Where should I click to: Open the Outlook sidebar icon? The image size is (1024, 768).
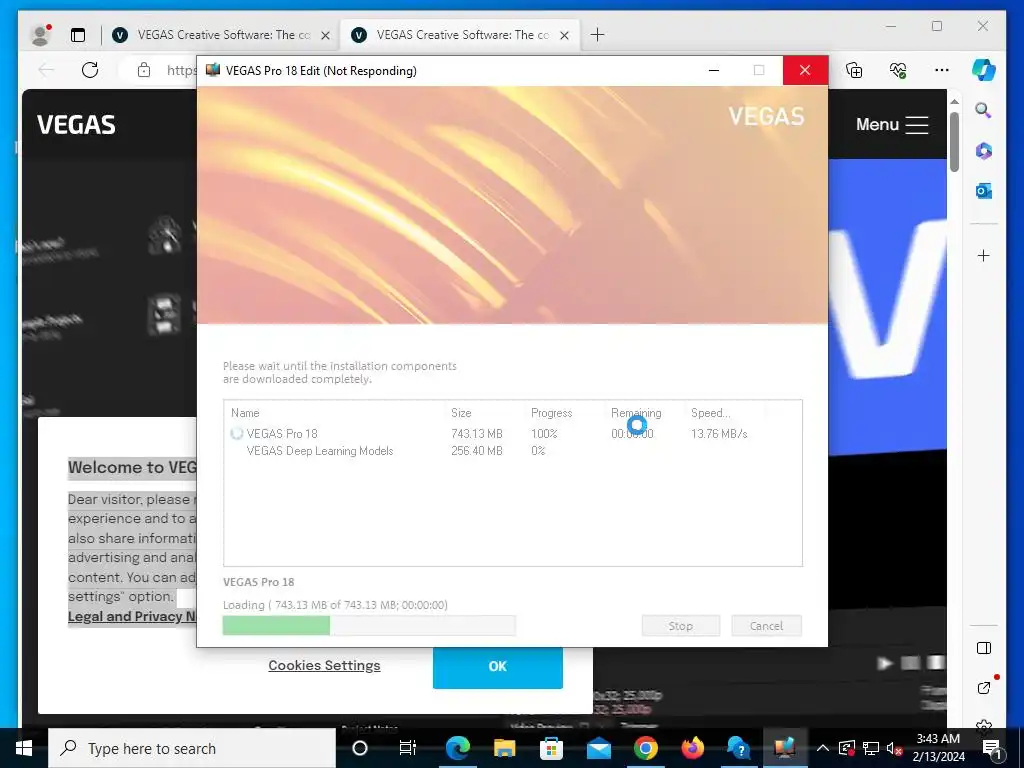pyautogui.click(x=984, y=191)
